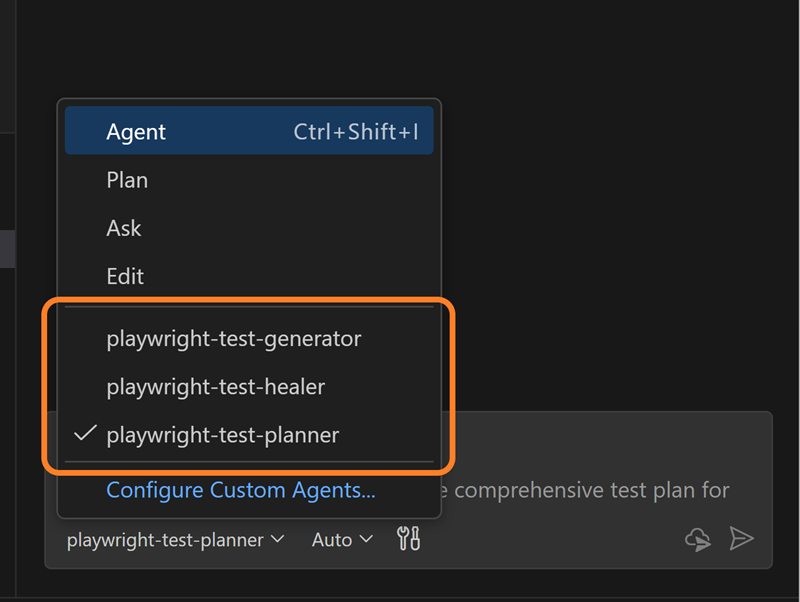Open the Configure Tools wrench icon
800x602 pixels.
tap(408, 540)
